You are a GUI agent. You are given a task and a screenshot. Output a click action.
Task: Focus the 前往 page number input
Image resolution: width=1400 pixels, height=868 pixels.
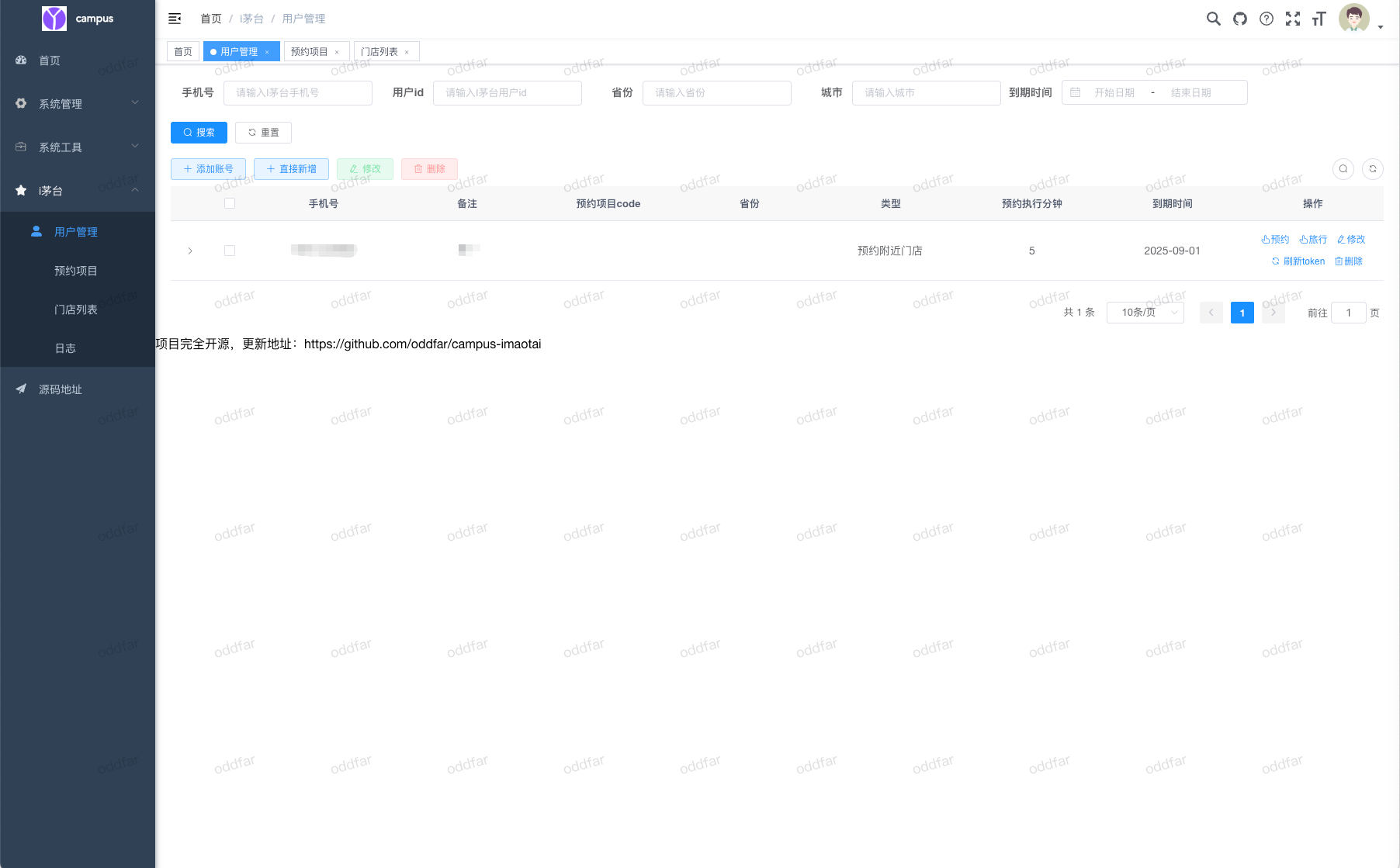coord(1349,313)
